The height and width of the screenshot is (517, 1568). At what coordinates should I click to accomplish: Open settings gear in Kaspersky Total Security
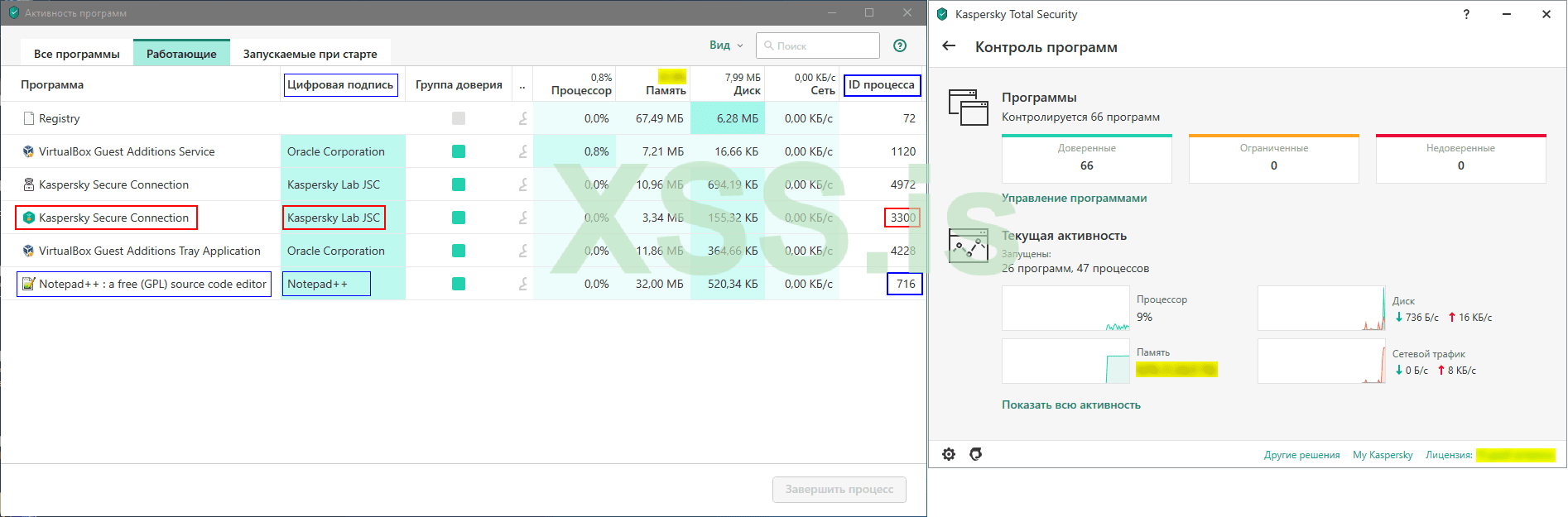[949, 454]
